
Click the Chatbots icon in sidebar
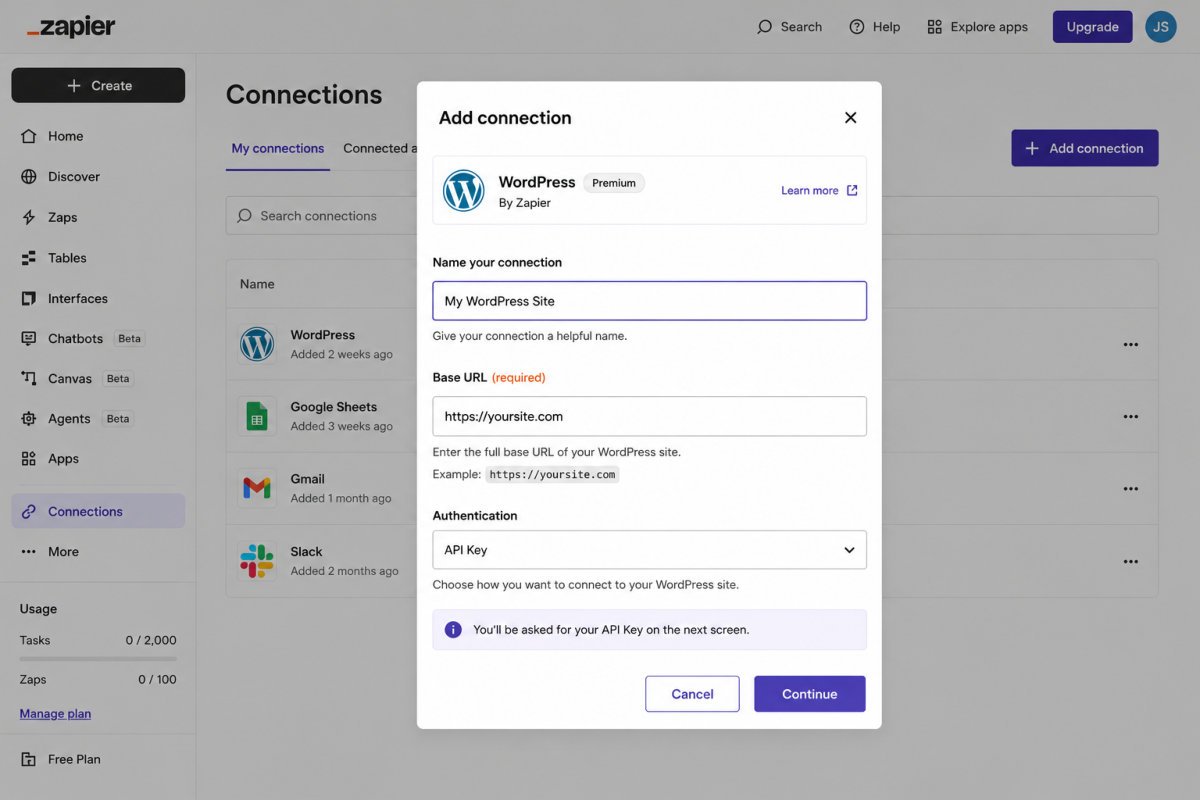tap(29, 339)
